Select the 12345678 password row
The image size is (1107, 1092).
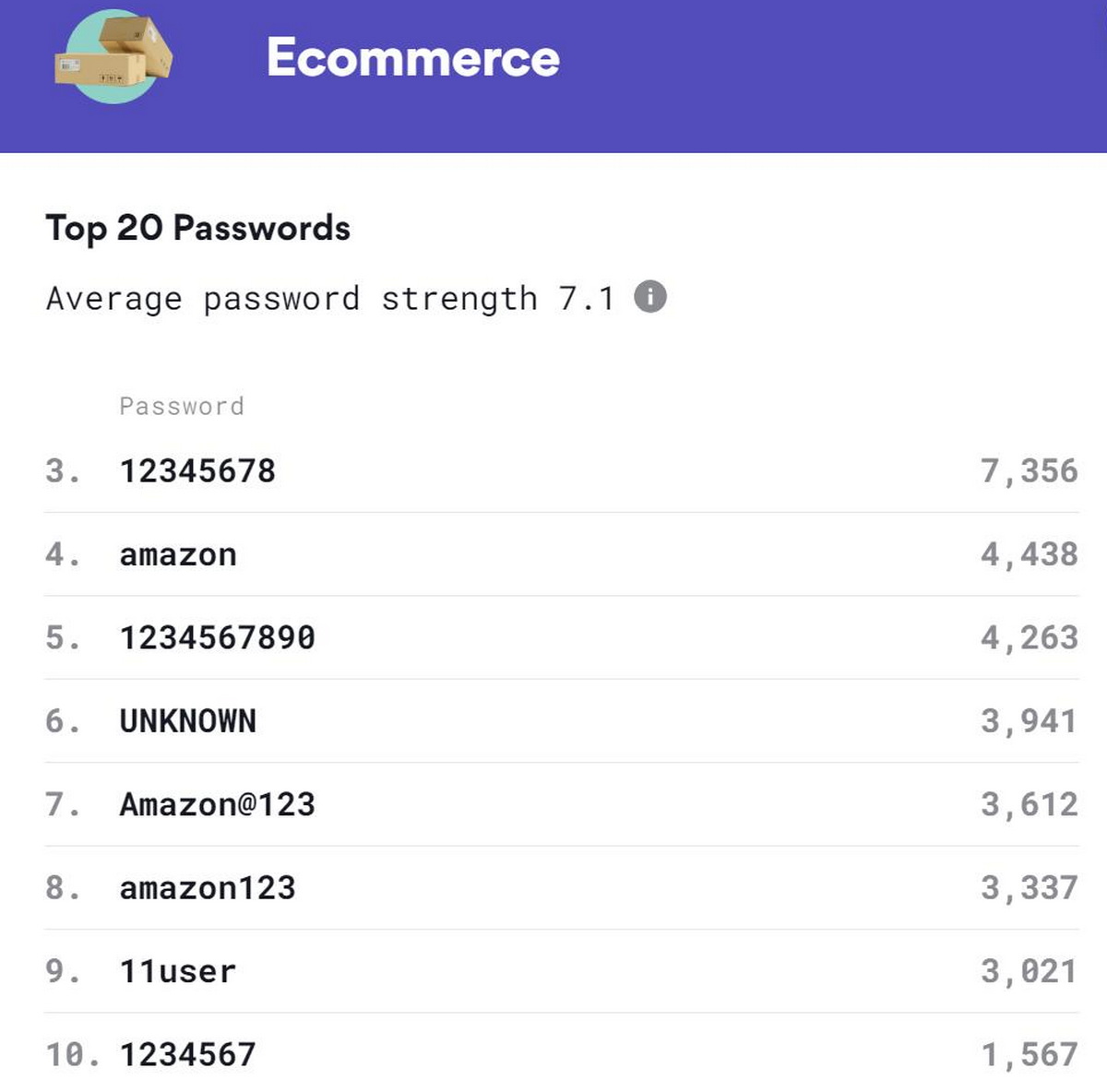tap(197, 471)
